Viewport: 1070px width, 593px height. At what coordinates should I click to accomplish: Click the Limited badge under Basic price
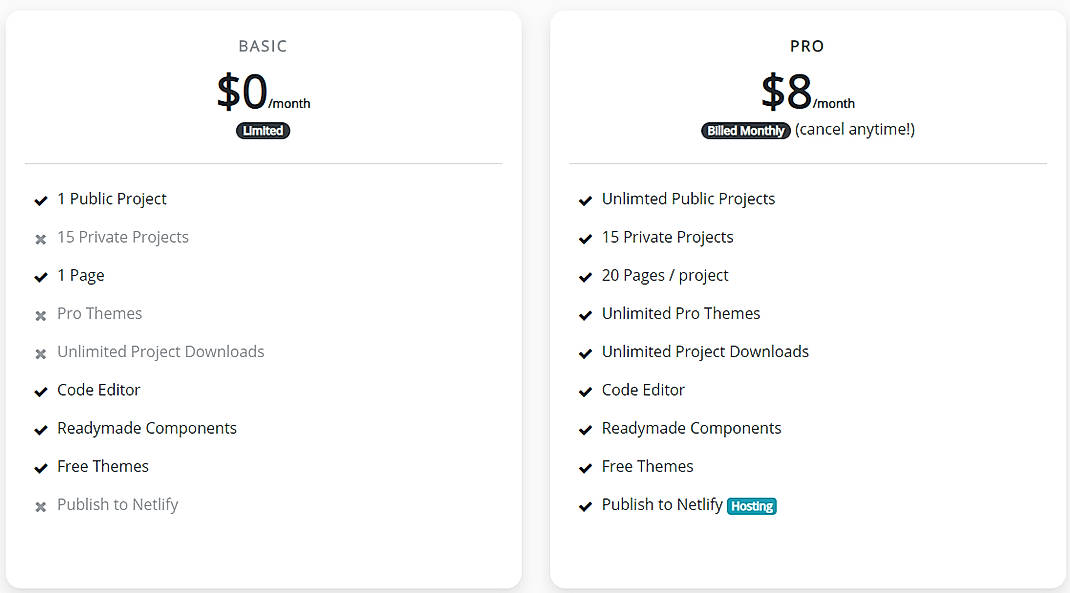click(263, 130)
